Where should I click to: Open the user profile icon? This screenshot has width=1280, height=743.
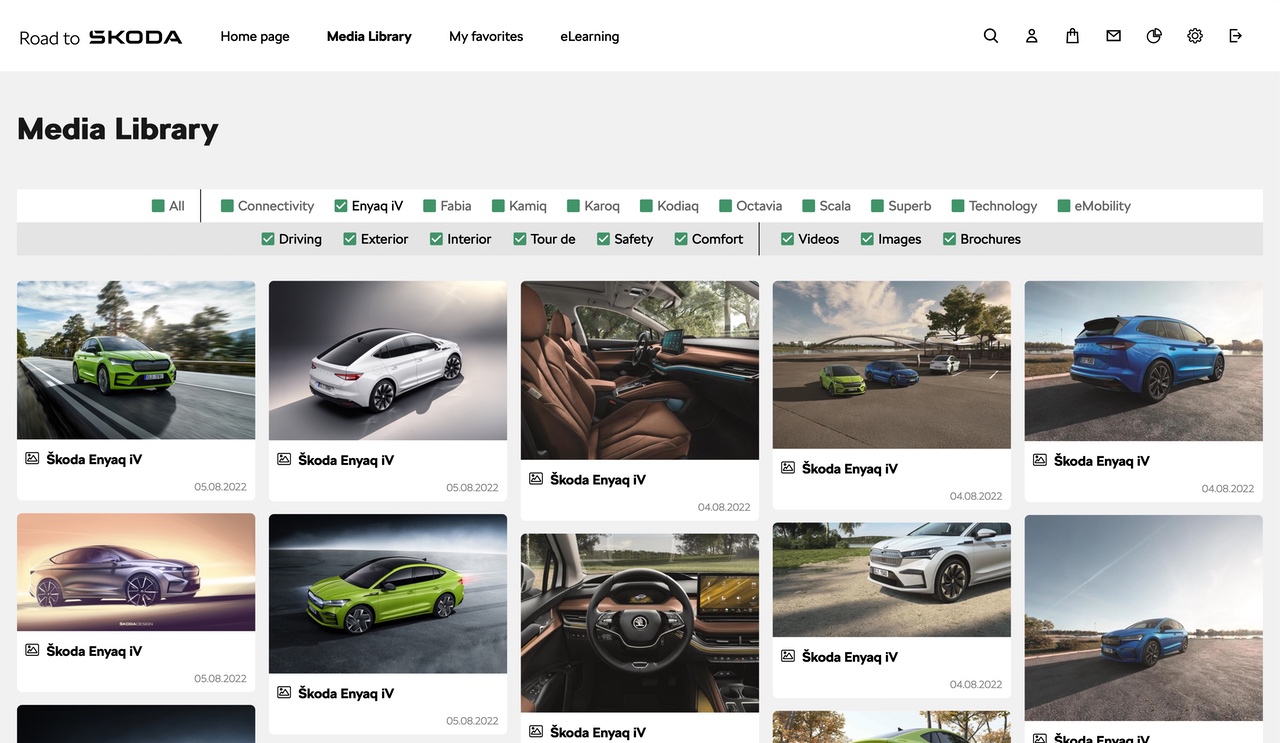1031,36
